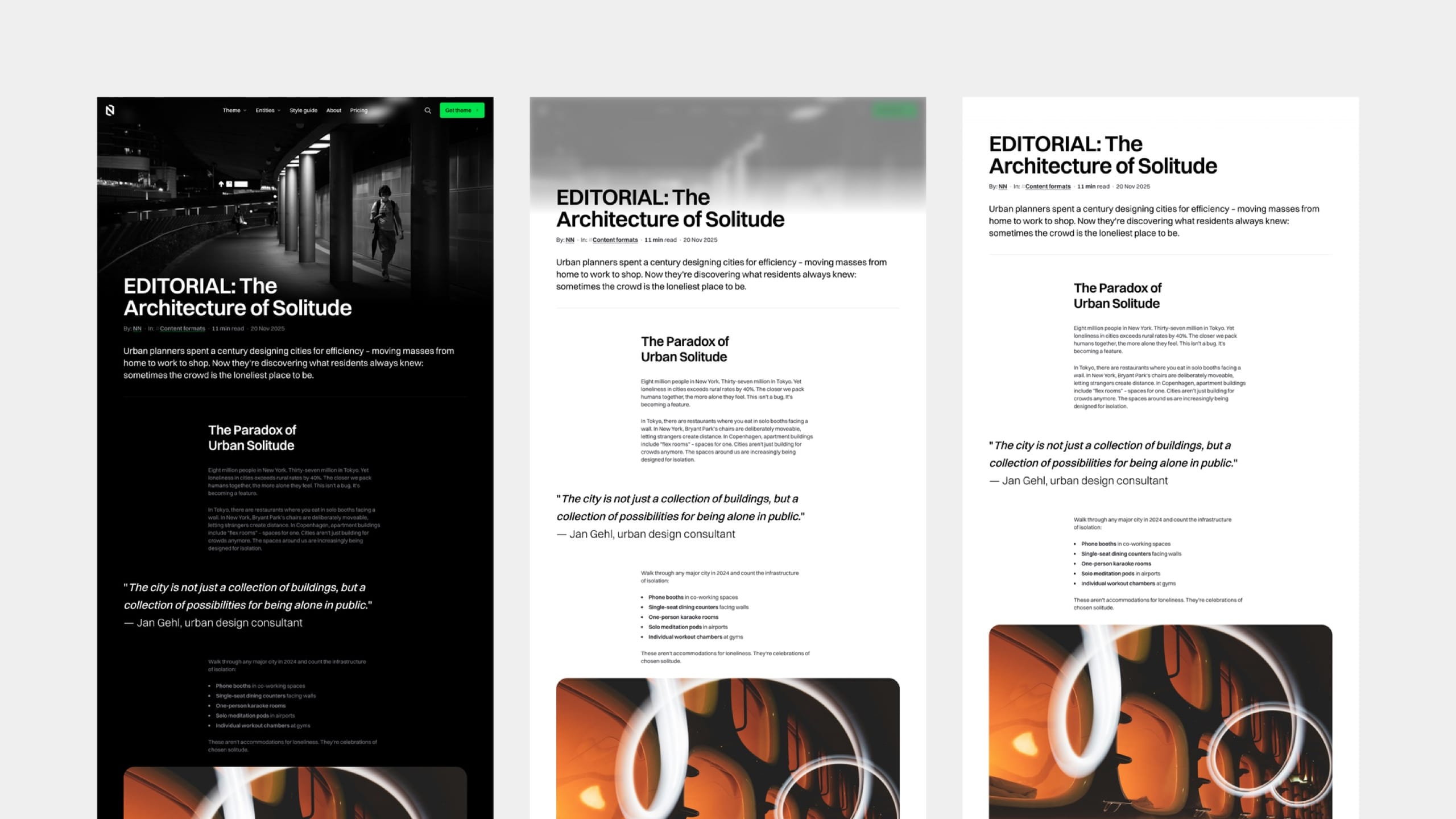This screenshot has width=1456, height=819.
Task: Open the About nav item
Action: coord(334,110)
